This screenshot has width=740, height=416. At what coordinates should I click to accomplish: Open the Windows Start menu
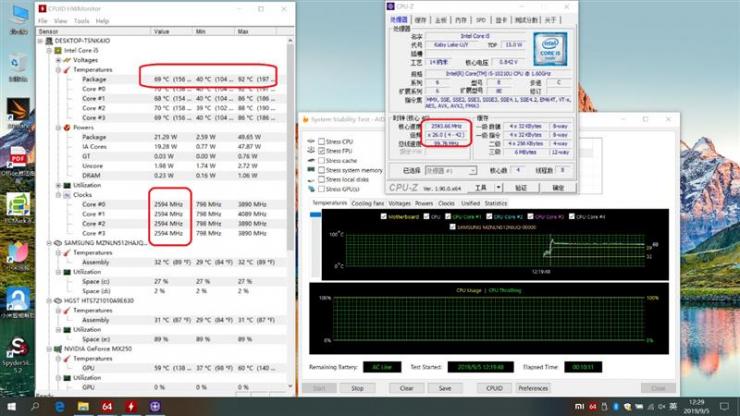tap(11, 407)
